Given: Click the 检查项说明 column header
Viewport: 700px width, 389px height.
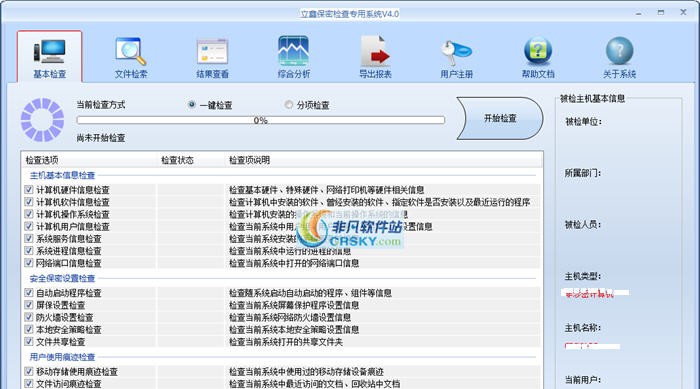Looking at the screenshot, I should pyautogui.click(x=250, y=160).
